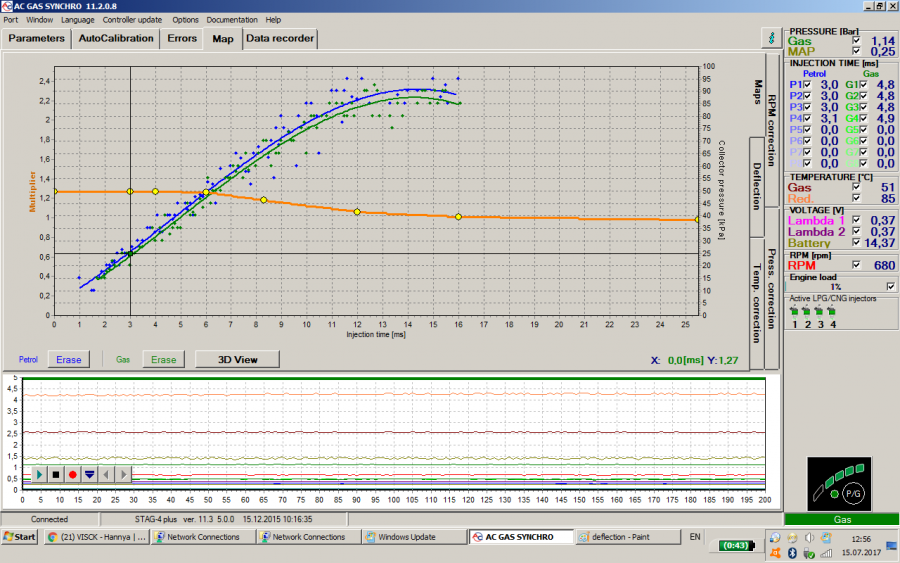This screenshot has width=900, height=563.
Task: Start recording with the red record icon
Action: [73, 474]
